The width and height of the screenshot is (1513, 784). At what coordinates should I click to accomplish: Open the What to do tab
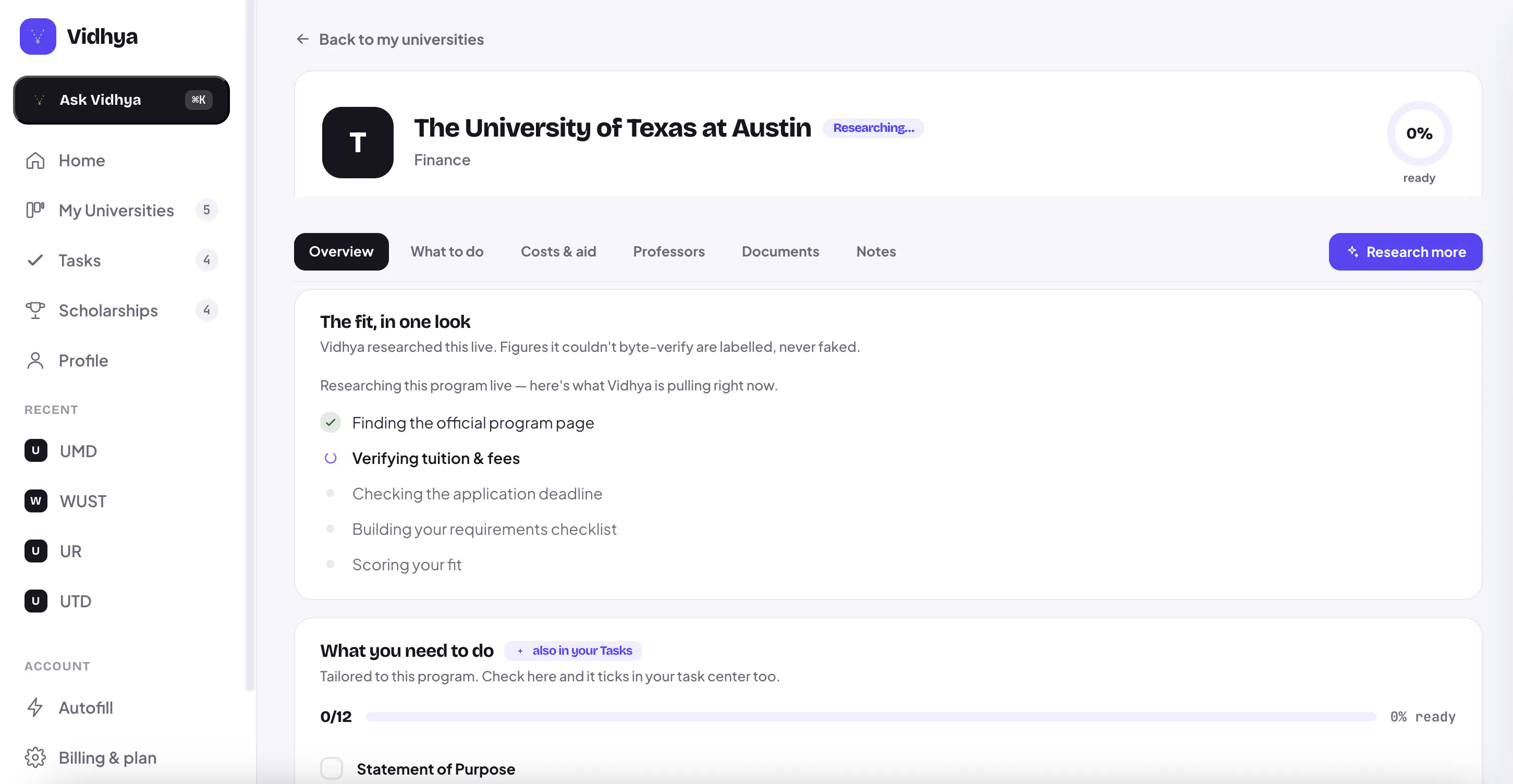click(447, 252)
